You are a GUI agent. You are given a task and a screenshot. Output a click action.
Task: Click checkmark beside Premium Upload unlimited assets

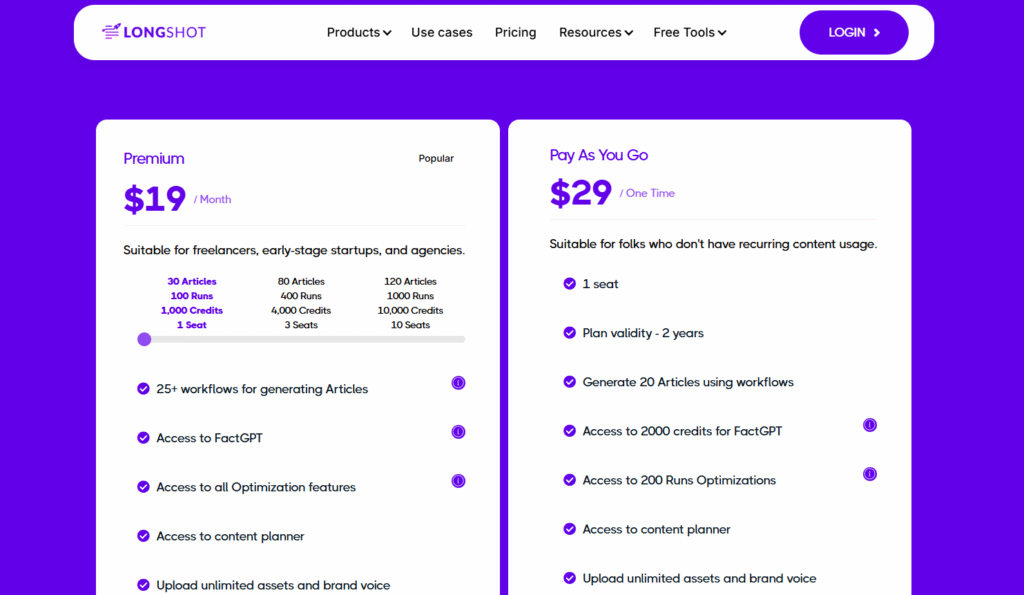(x=143, y=585)
